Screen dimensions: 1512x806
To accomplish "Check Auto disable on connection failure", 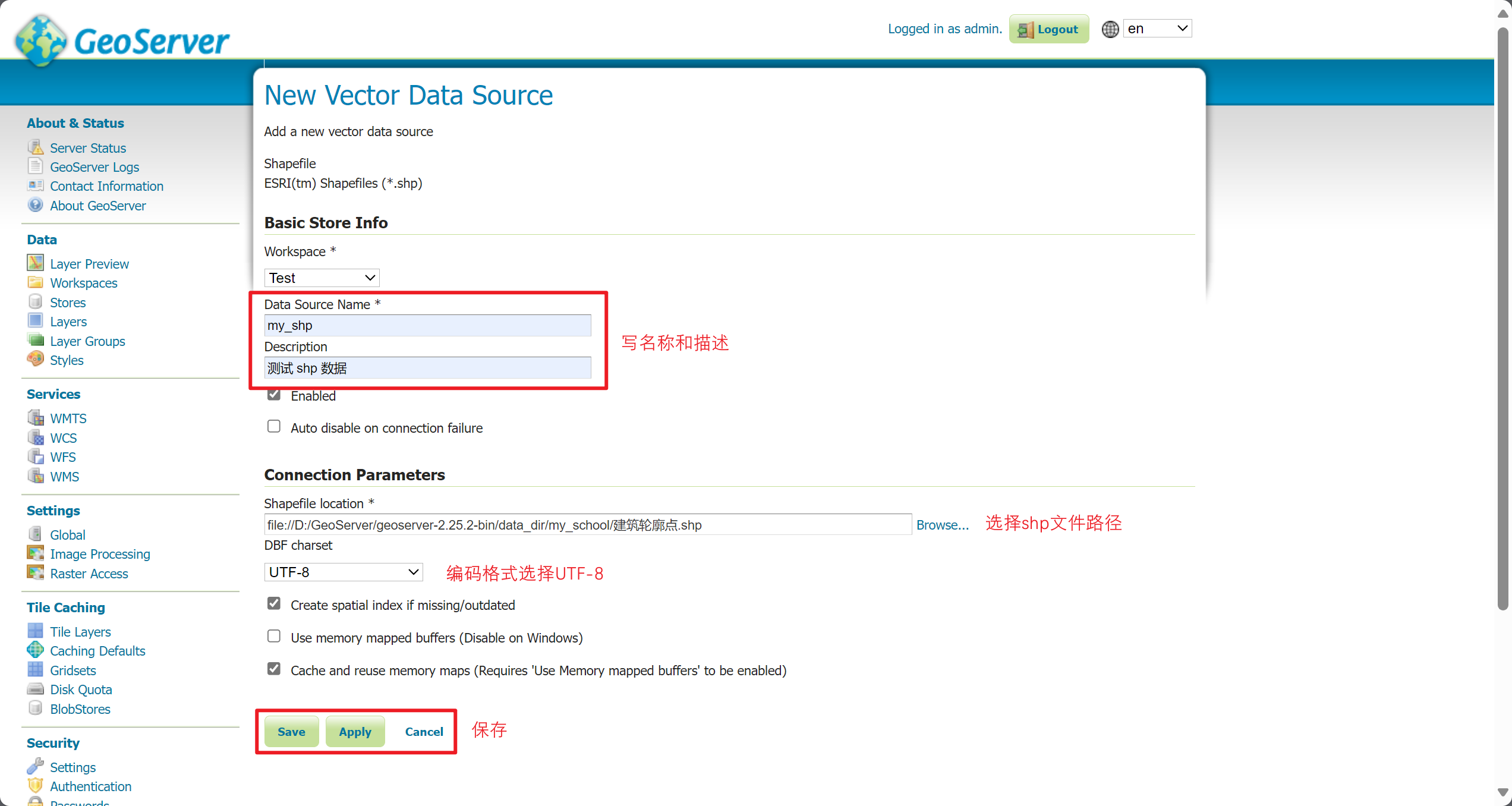I will click(x=274, y=427).
